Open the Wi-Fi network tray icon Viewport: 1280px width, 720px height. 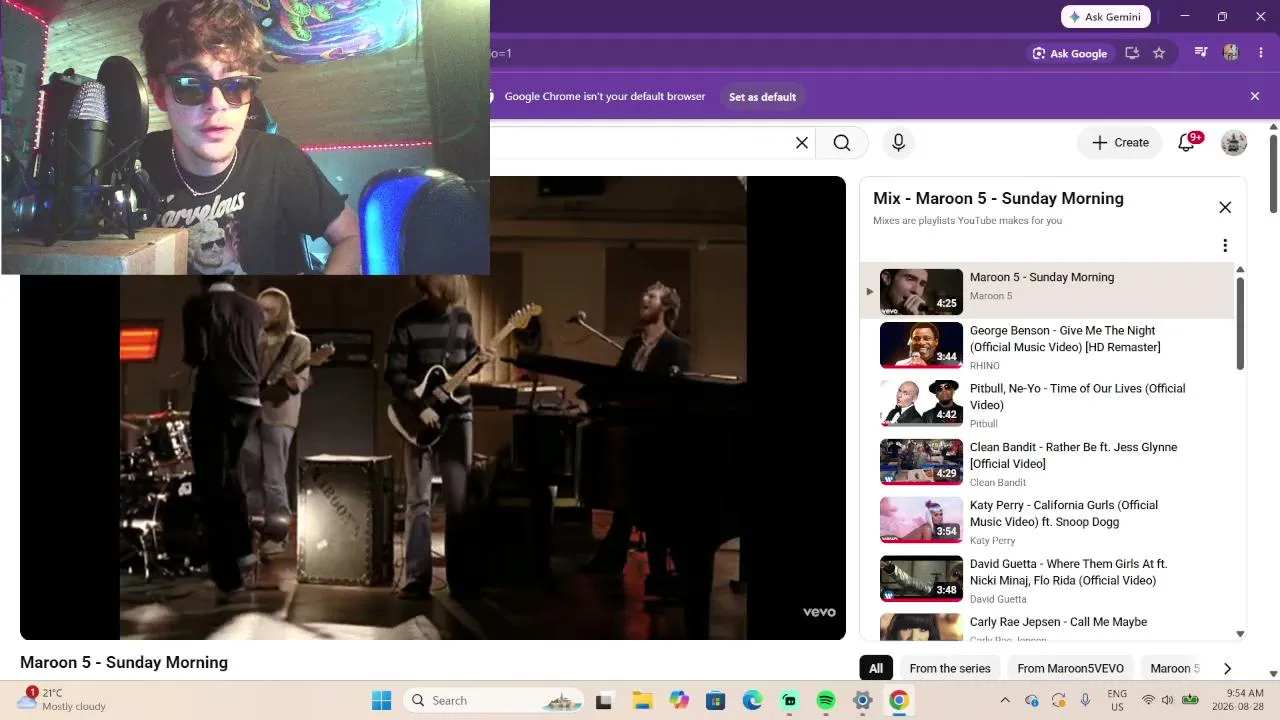[1148, 700]
